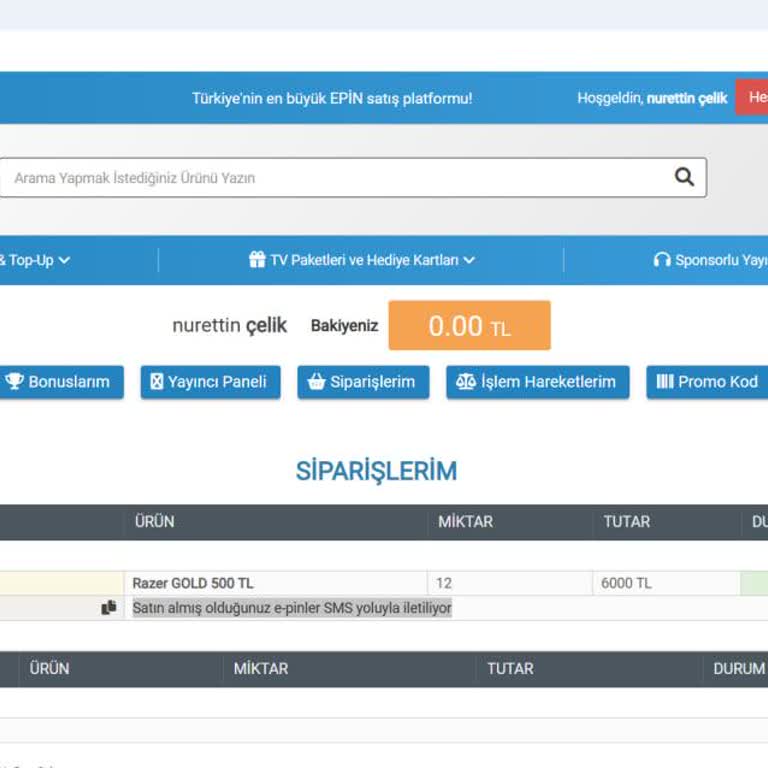Click the hourglass icon on Yayıncı Paneli

pyautogui.click(x=157, y=381)
